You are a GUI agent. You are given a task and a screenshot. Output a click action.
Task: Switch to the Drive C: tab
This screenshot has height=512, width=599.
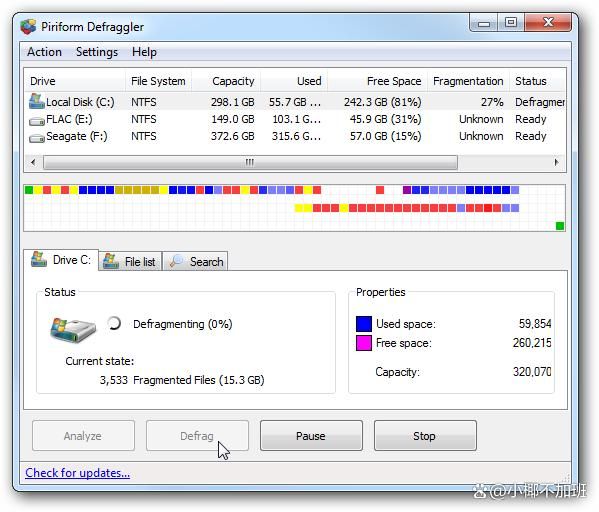(61, 260)
